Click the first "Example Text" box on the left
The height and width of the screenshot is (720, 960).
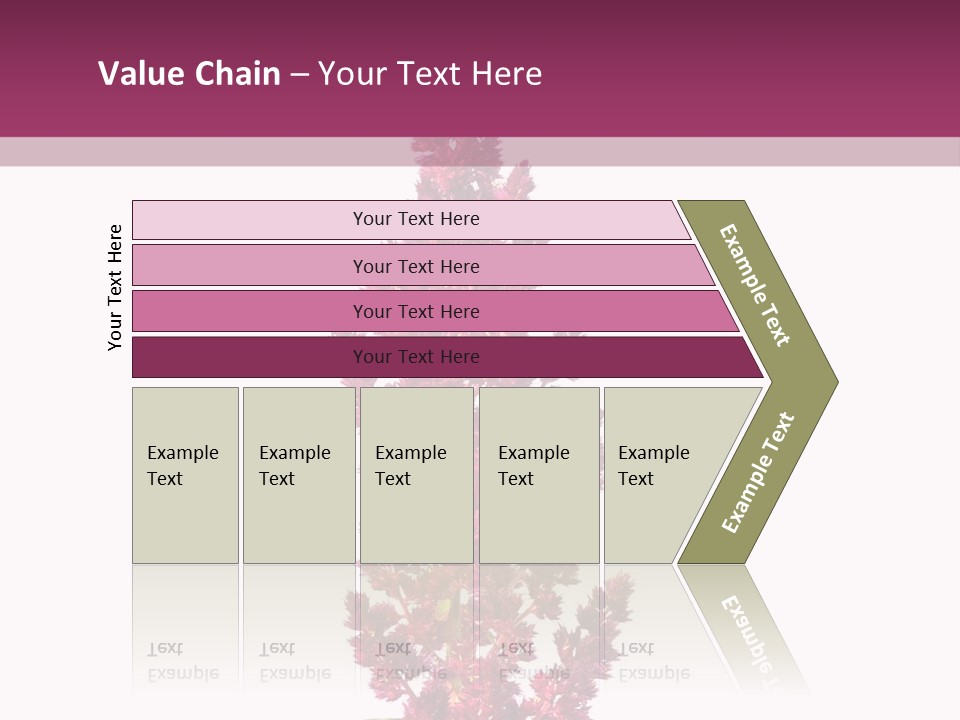point(185,475)
